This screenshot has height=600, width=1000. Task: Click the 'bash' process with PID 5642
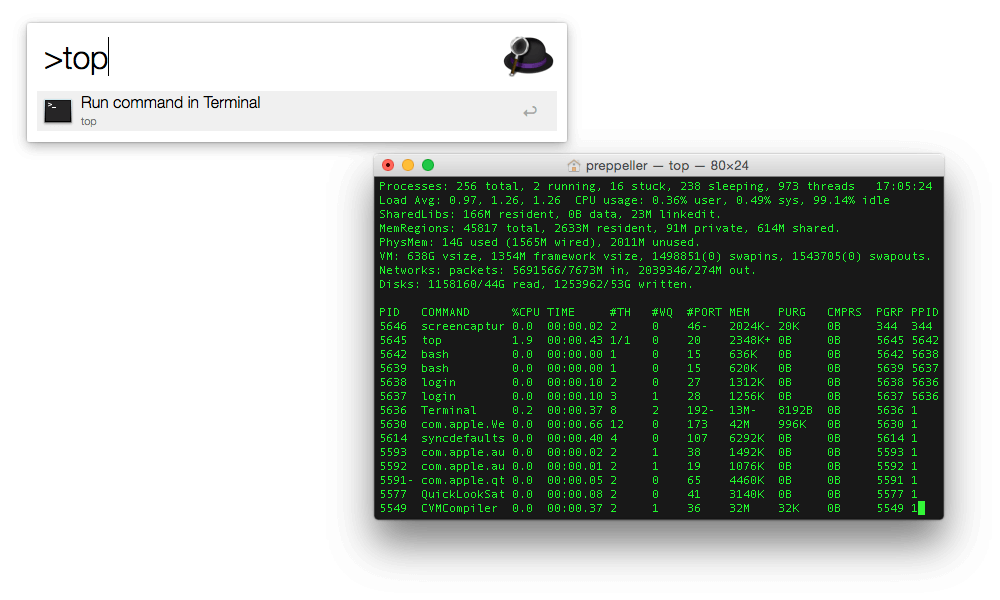point(435,355)
